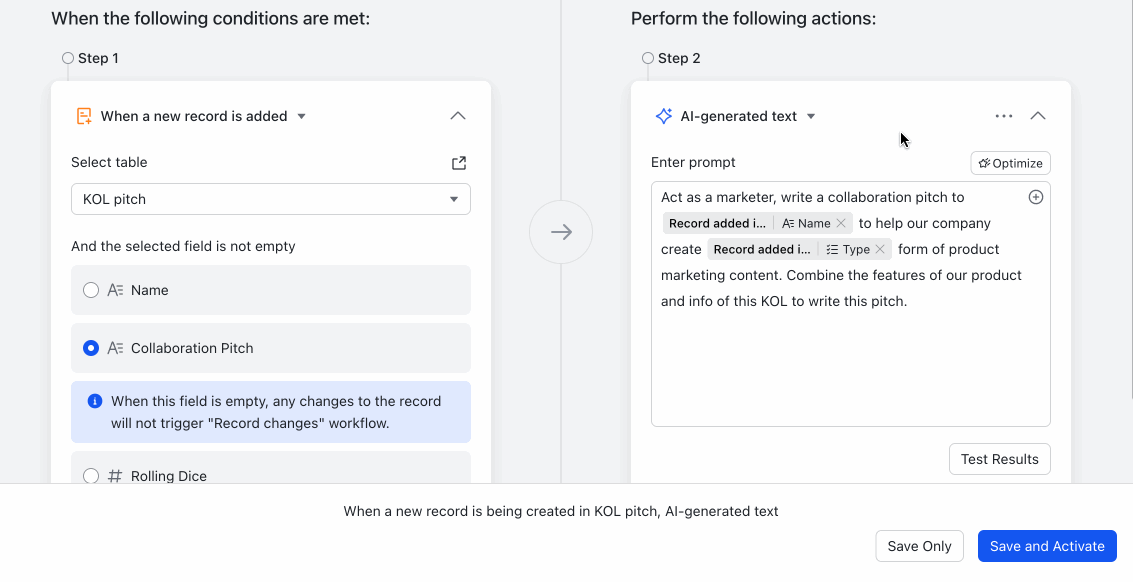Collapse the Step 1 card
The height and width of the screenshot is (582, 1133).
click(458, 116)
